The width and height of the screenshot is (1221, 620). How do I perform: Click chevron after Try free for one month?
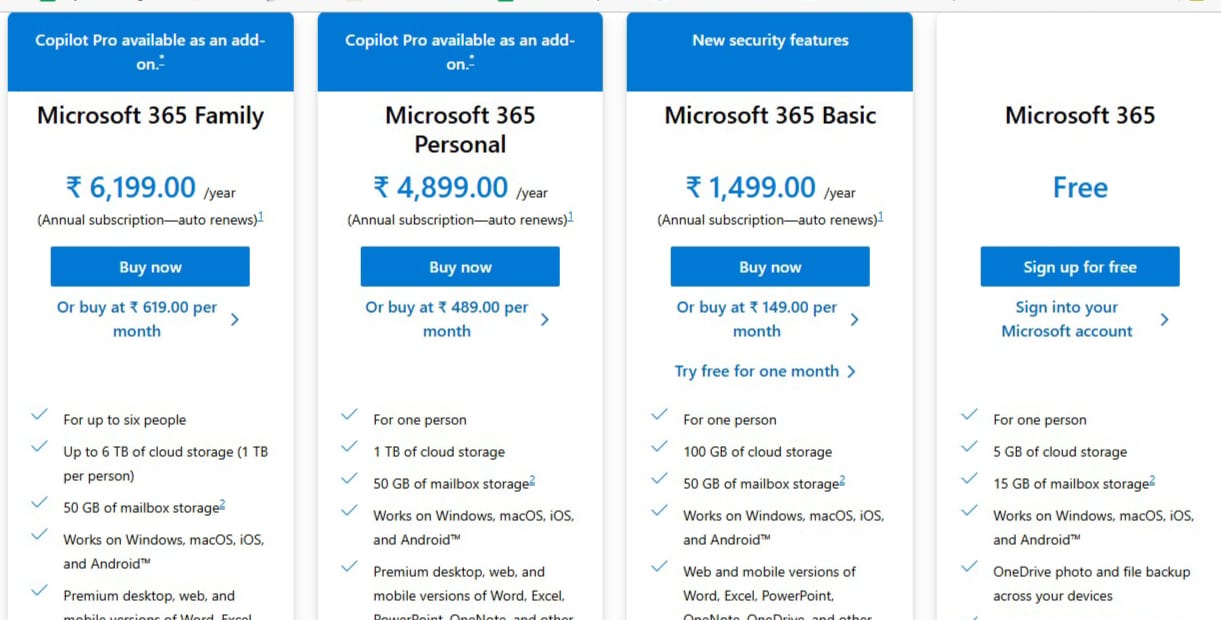click(x=852, y=371)
